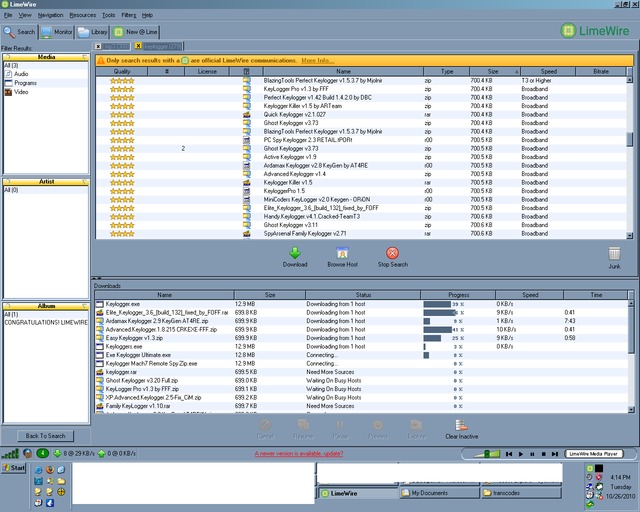Open the Resources menu
Screen dimensions: 640x512
pos(82,15)
